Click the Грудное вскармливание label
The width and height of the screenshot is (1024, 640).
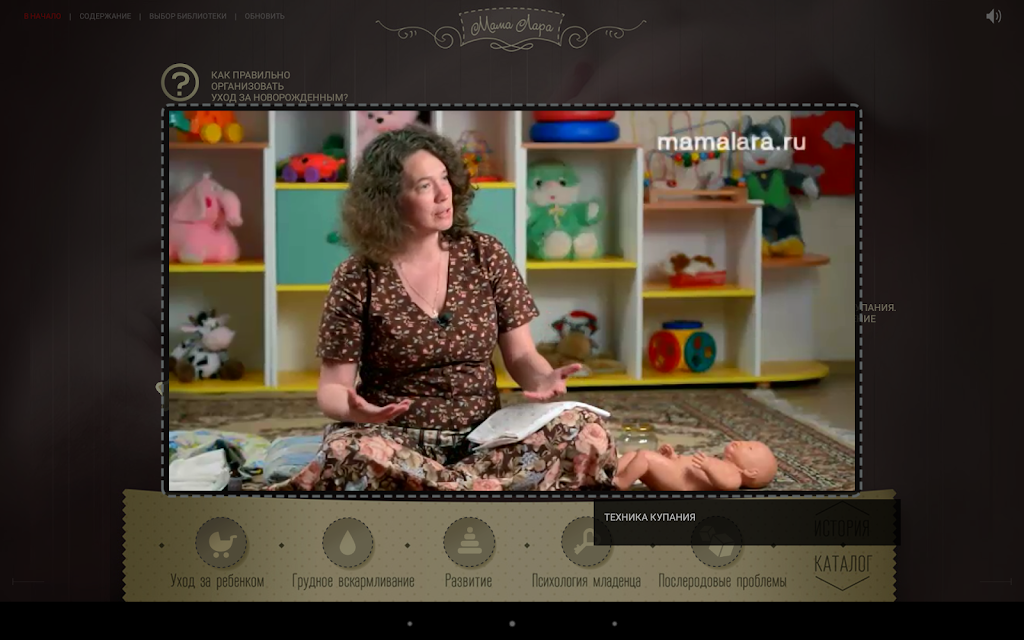point(353,581)
